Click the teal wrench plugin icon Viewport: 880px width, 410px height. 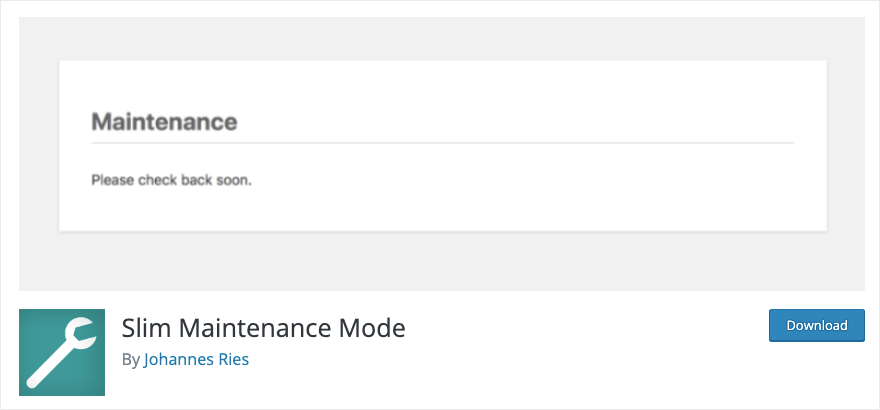point(62,352)
